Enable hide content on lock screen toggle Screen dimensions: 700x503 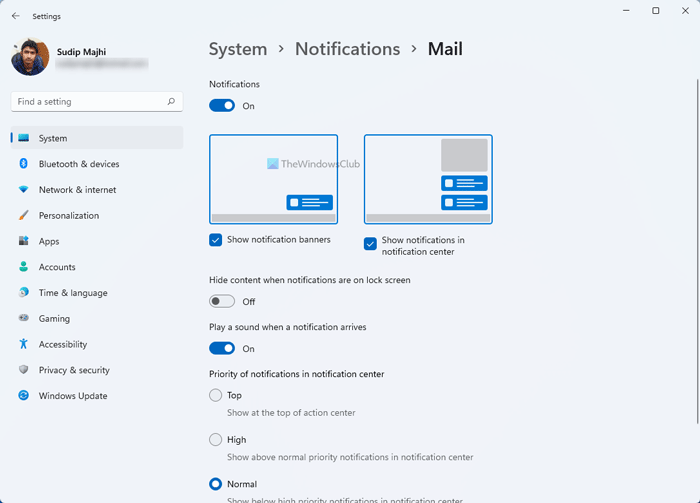[222, 301]
